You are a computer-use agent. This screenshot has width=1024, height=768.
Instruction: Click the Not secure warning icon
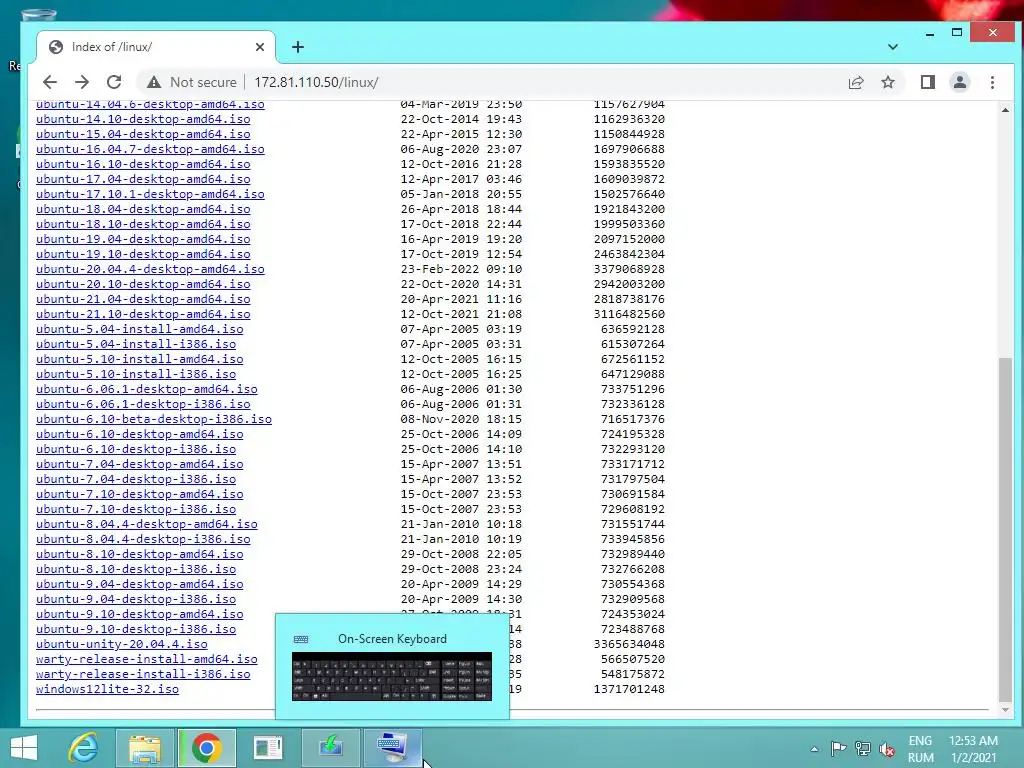pos(153,82)
